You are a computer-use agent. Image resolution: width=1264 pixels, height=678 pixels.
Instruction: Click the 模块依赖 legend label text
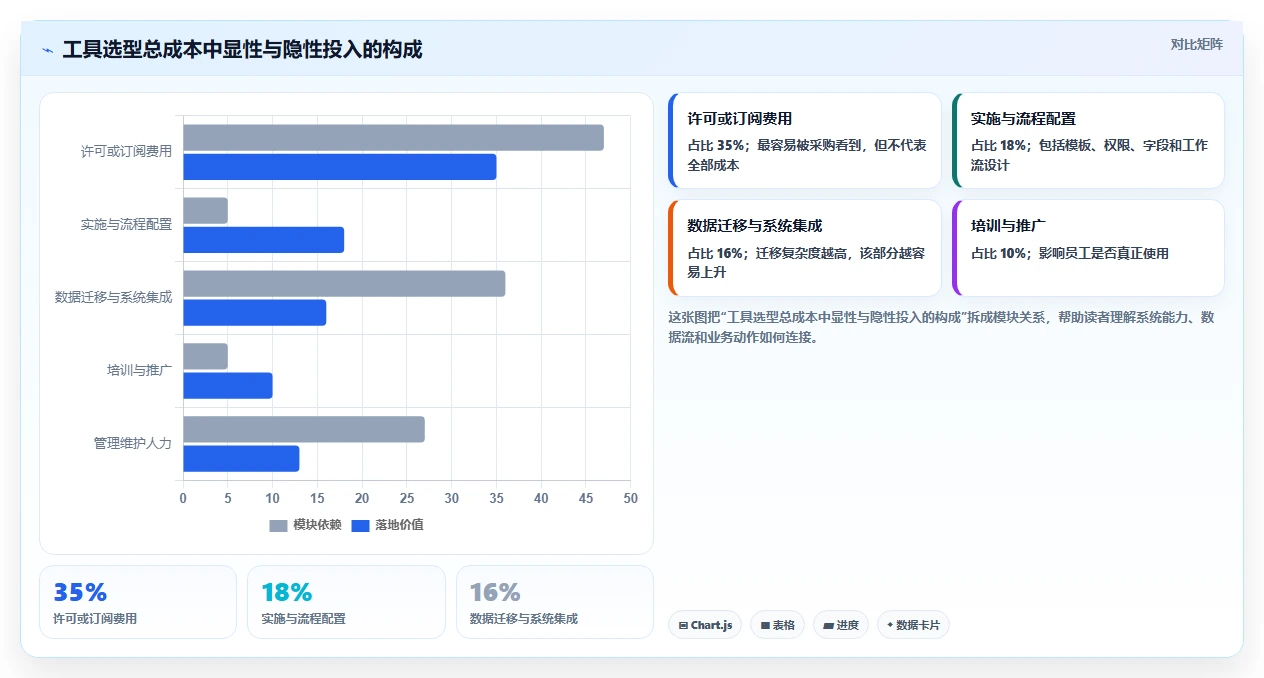[317, 525]
